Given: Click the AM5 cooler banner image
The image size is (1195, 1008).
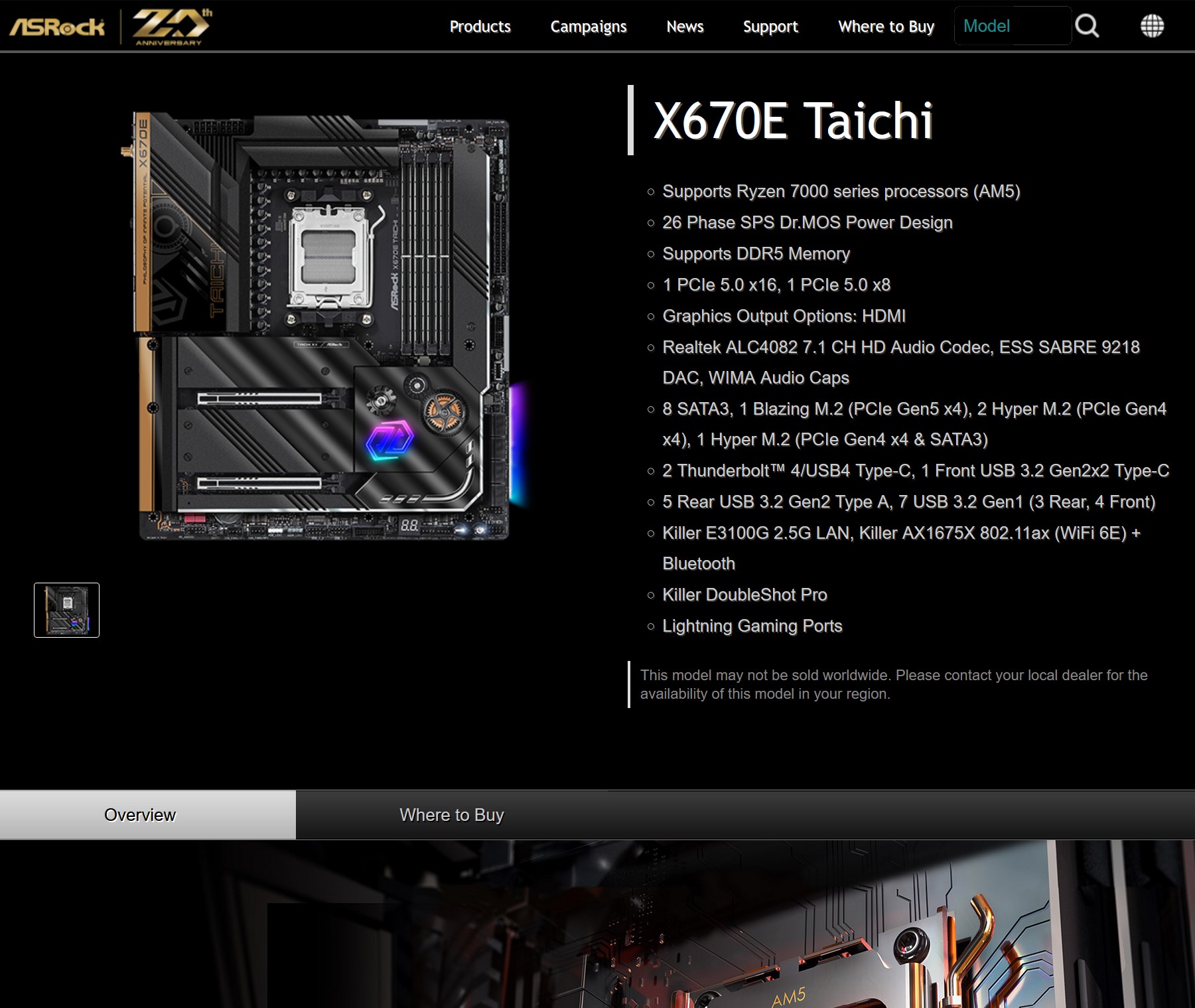Looking at the screenshot, I should pyautogui.click(x=597, y=924).
